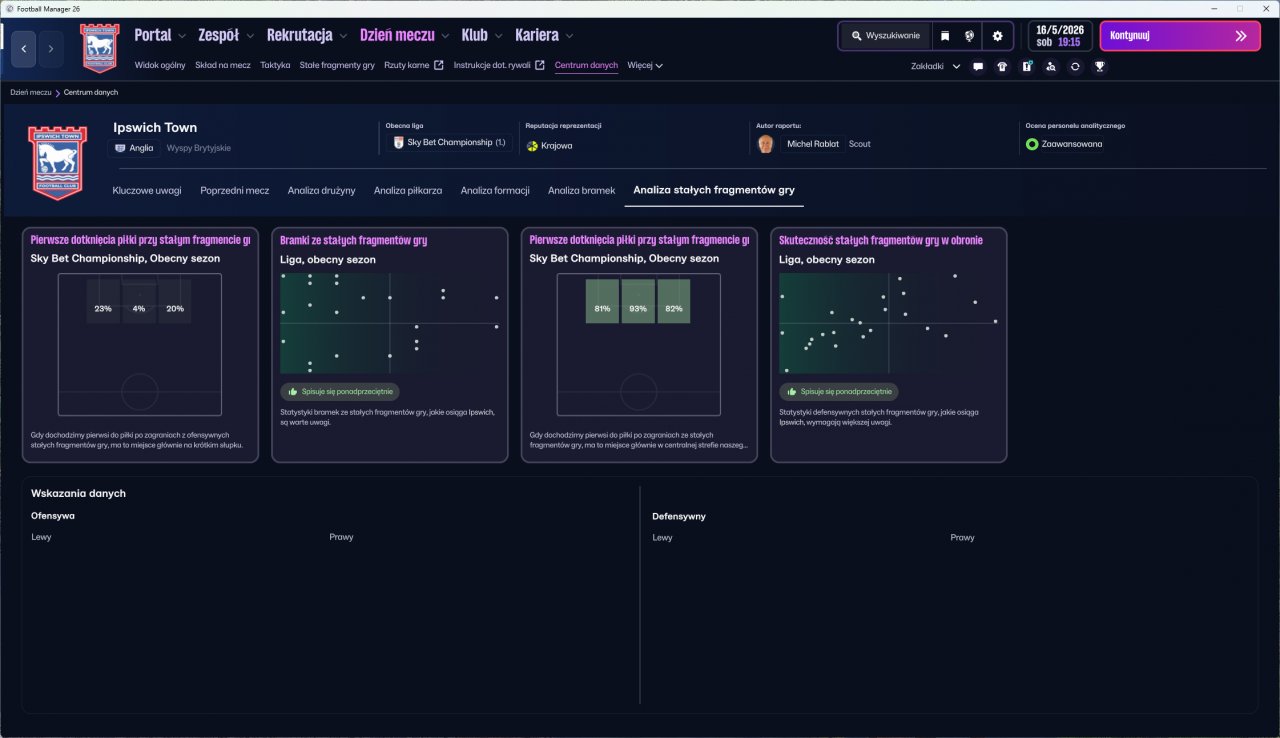
Task: Go forward with the right arrow button
Action: pos(51,48)
